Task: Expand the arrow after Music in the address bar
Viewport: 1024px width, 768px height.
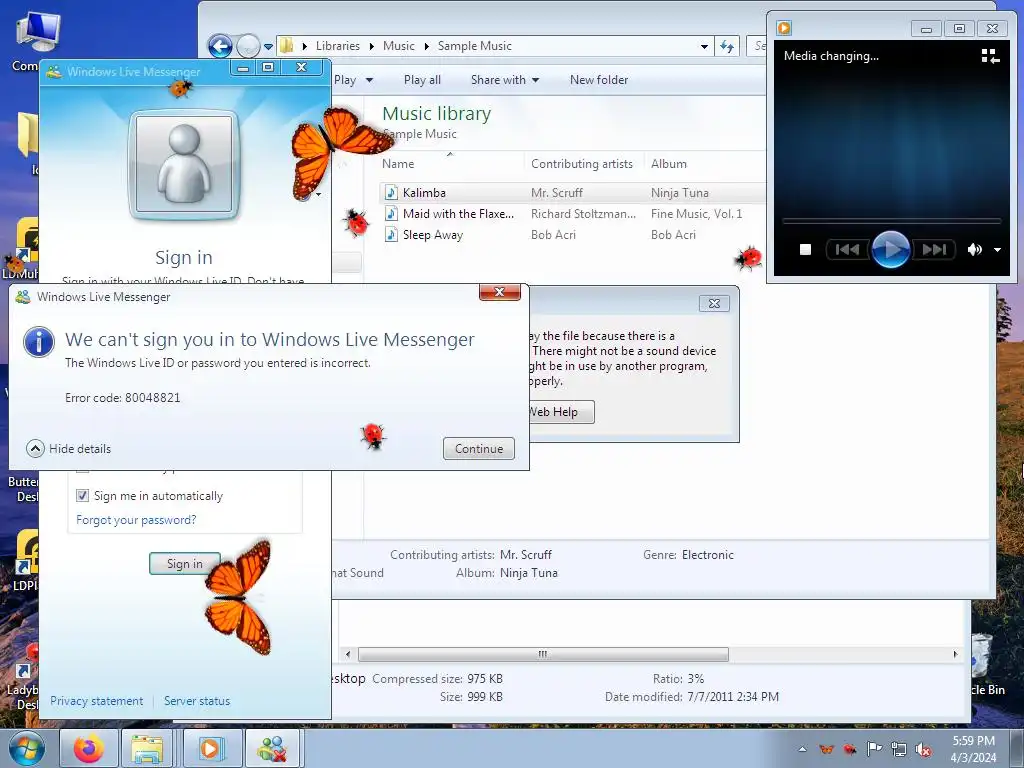Action: [x=426, y=46]
